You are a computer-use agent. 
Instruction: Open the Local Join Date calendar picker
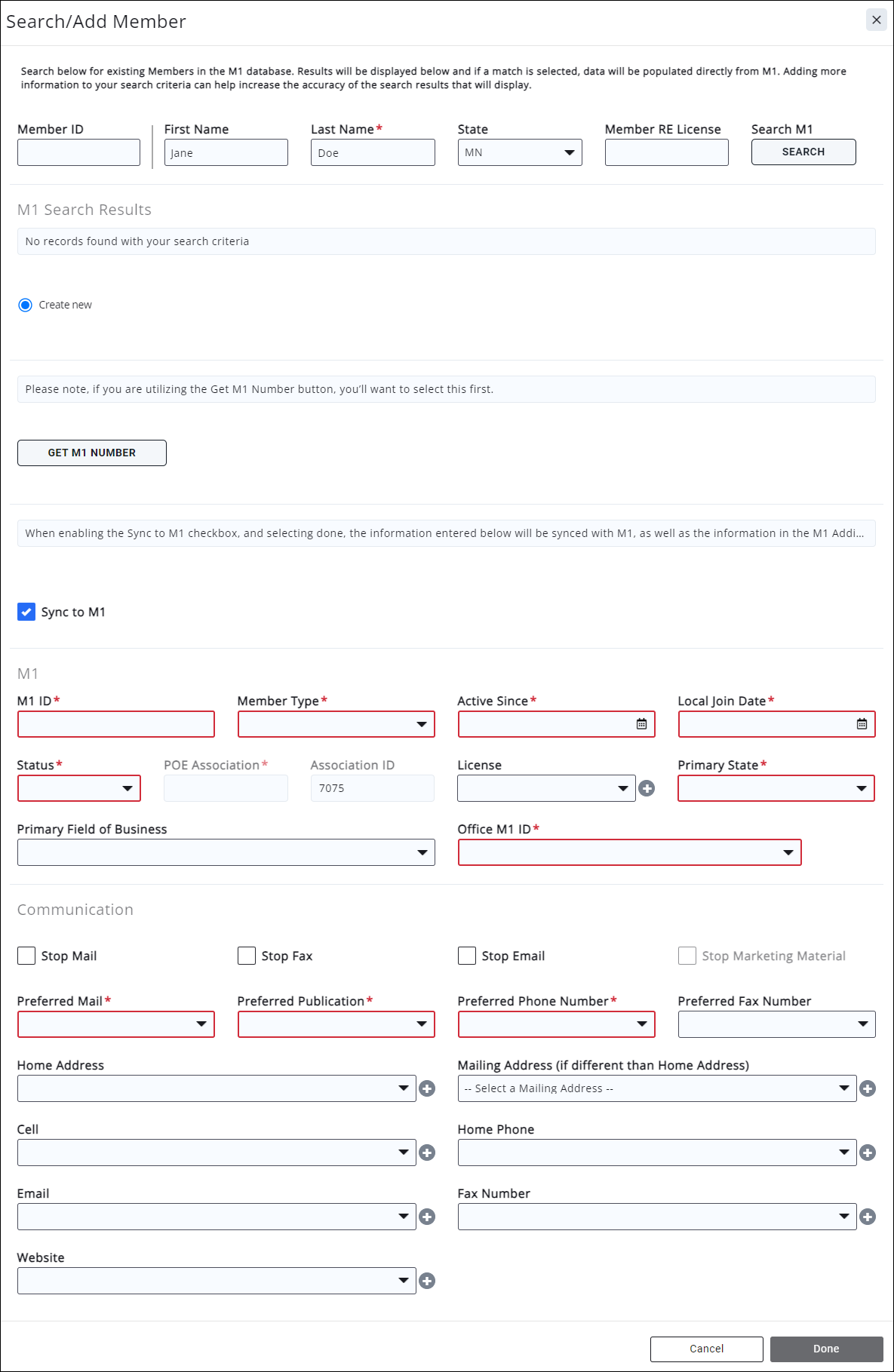click(x=862, y=724)
